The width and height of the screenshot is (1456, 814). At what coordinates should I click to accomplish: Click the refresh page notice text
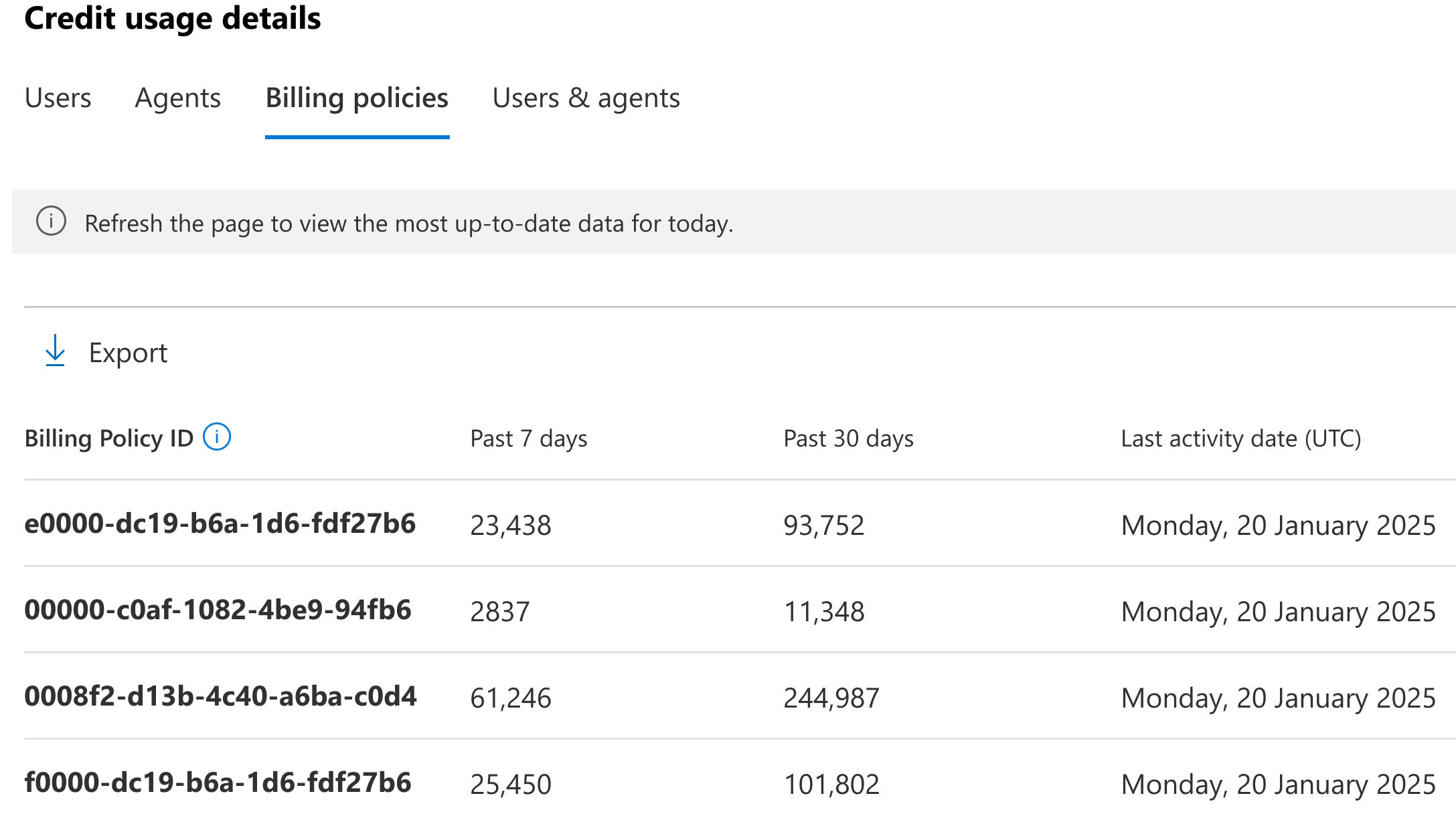(x=408, y=224)
